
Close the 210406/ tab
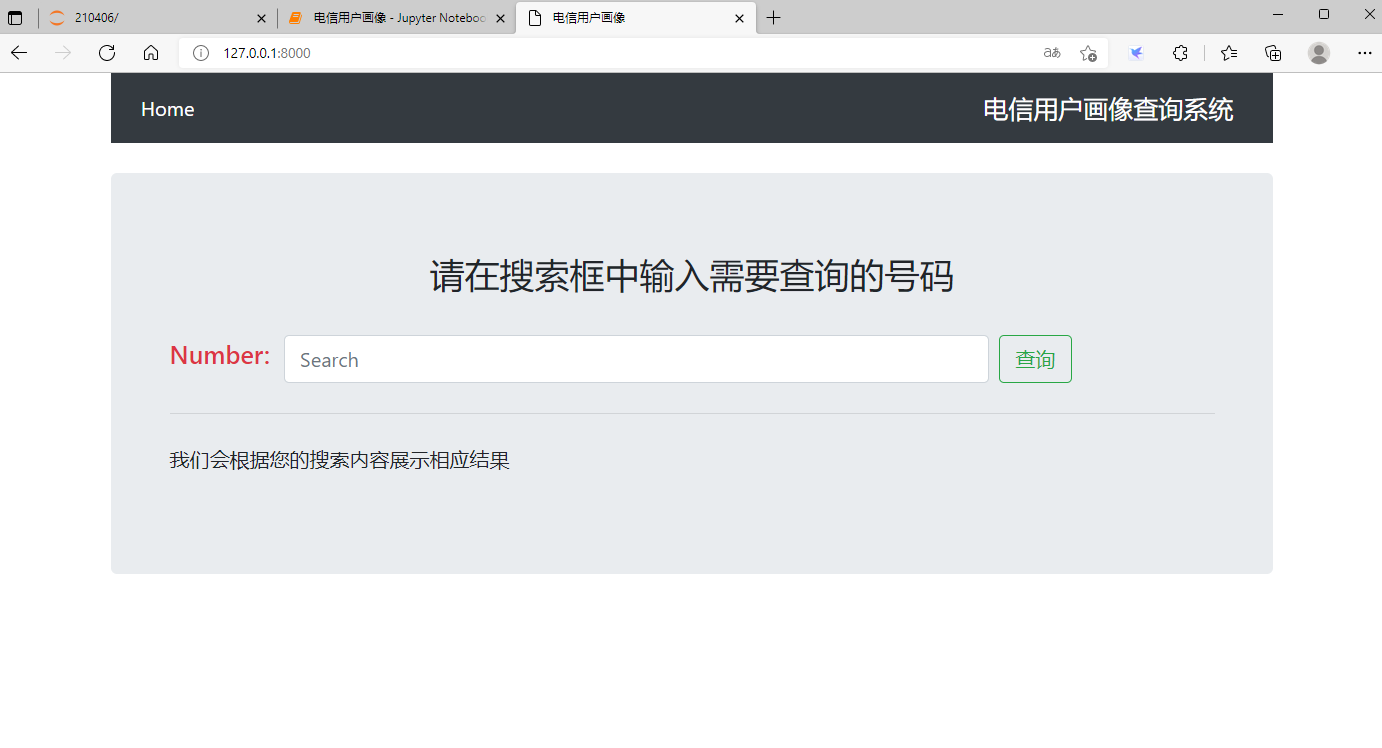[261, 18]
